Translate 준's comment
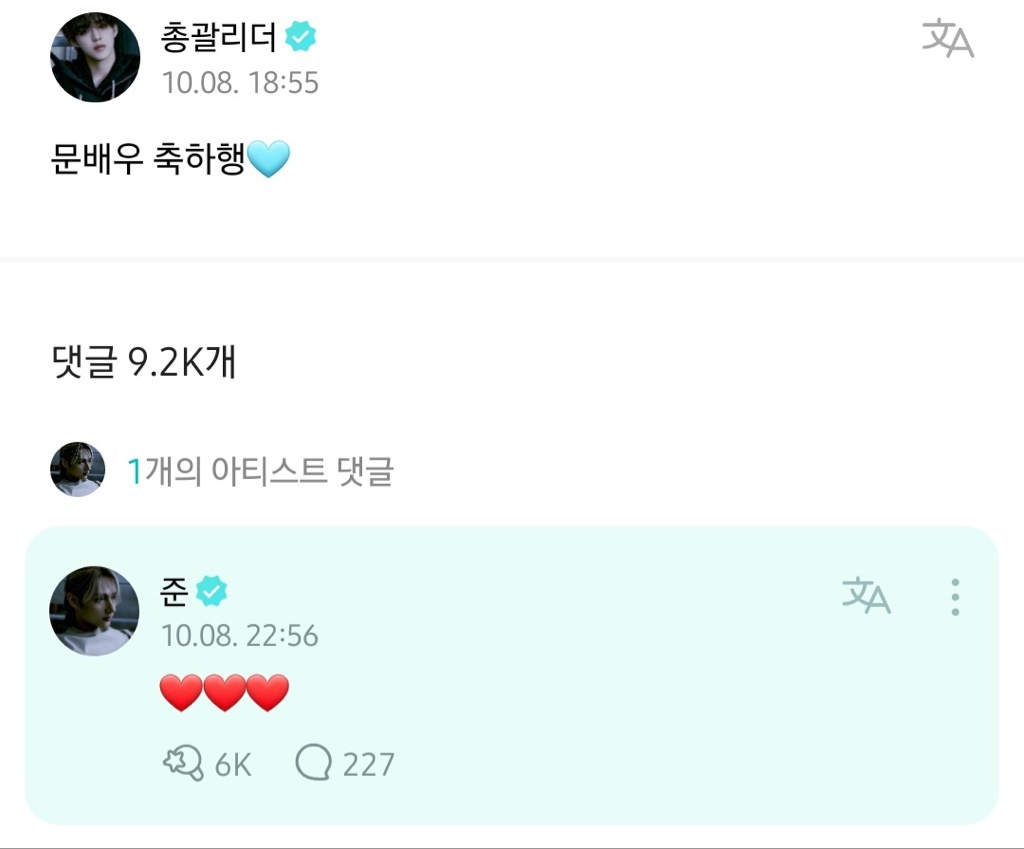 click(866, 595)
